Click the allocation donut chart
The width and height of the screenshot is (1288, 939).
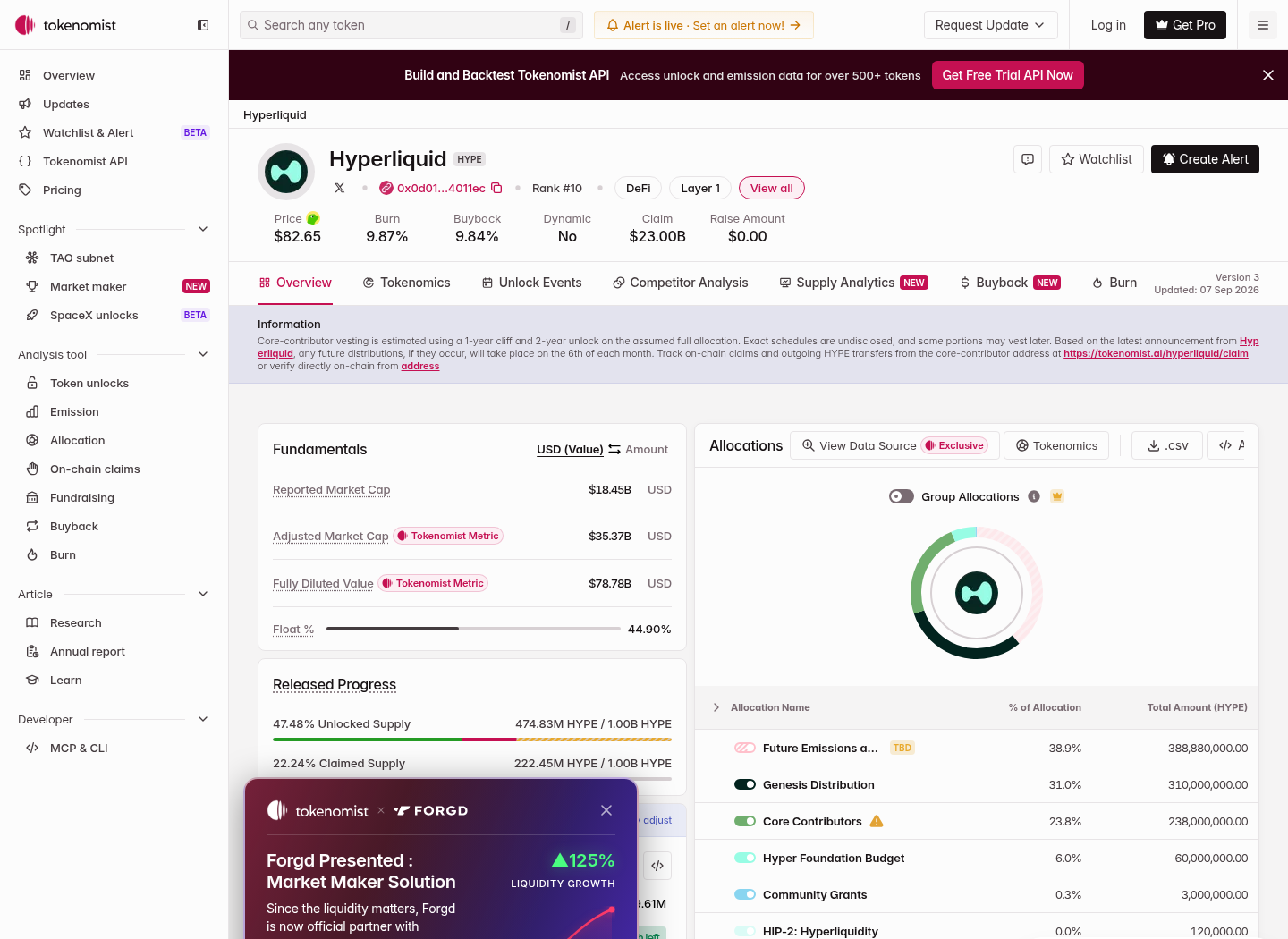(x=977, y=593)
